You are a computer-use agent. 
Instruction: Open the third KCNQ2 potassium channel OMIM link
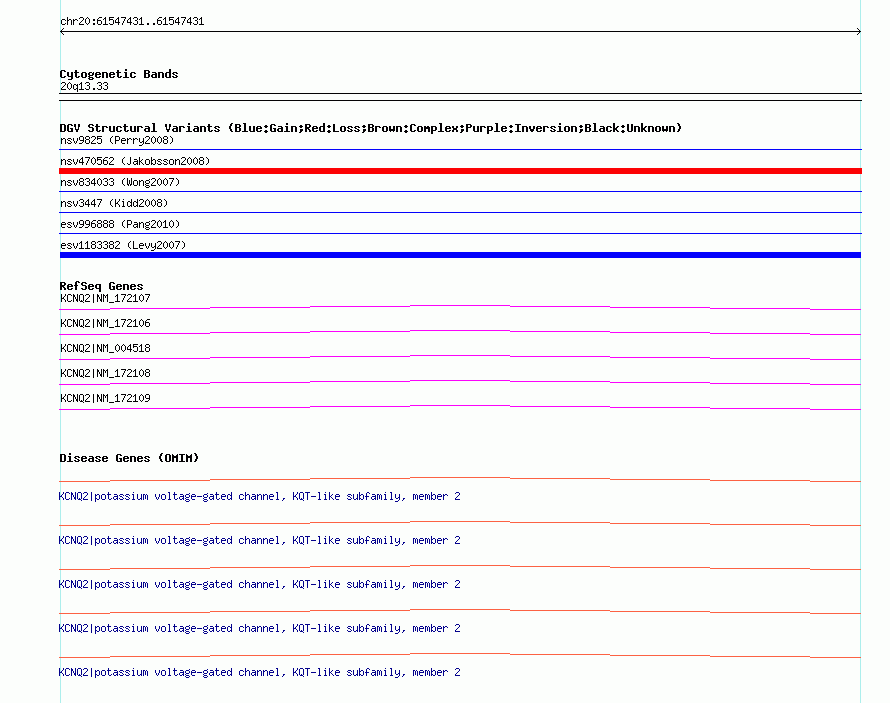pyautogui.click(x=259, y=584)
